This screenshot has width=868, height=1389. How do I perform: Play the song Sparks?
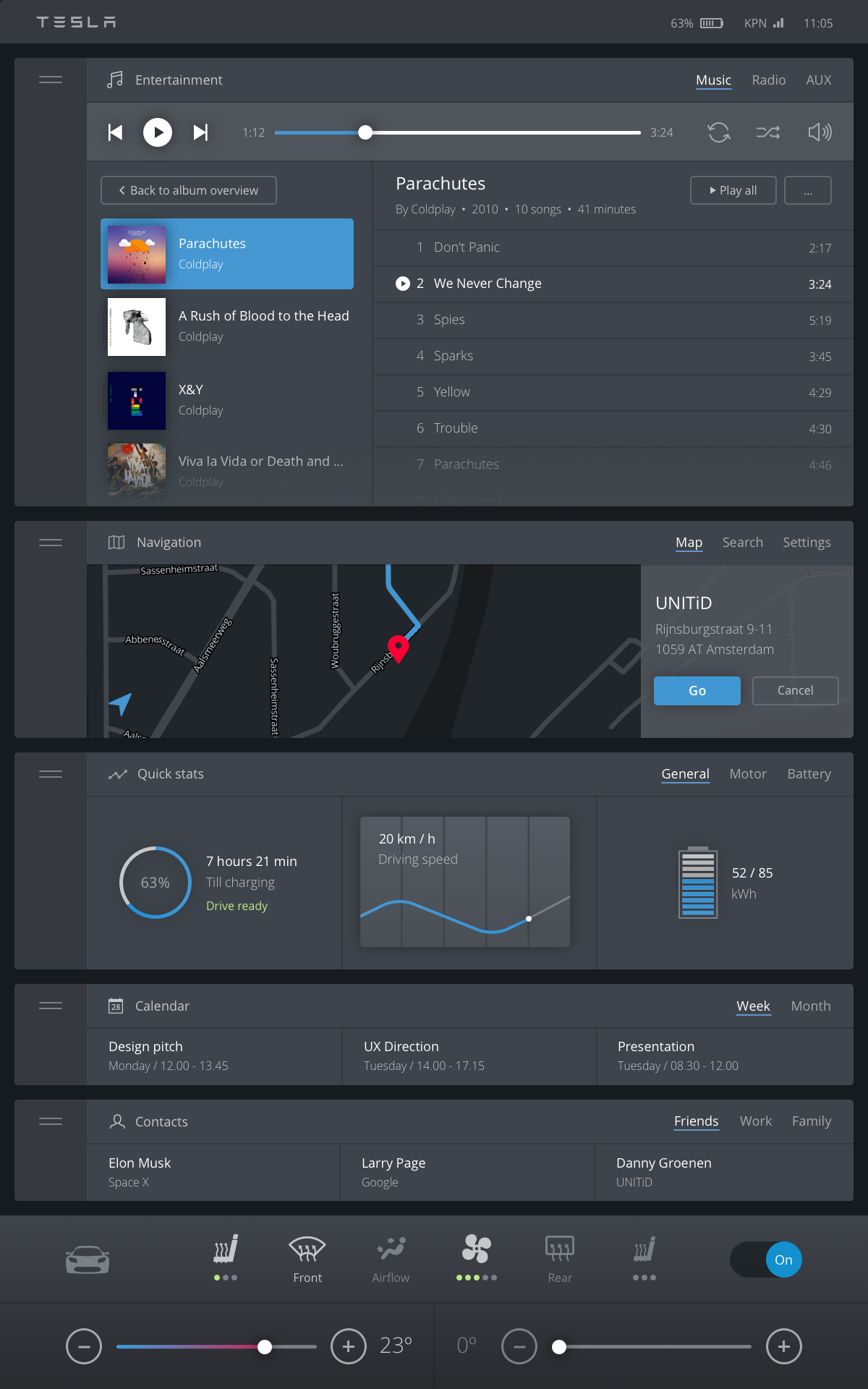click(613, 356)
